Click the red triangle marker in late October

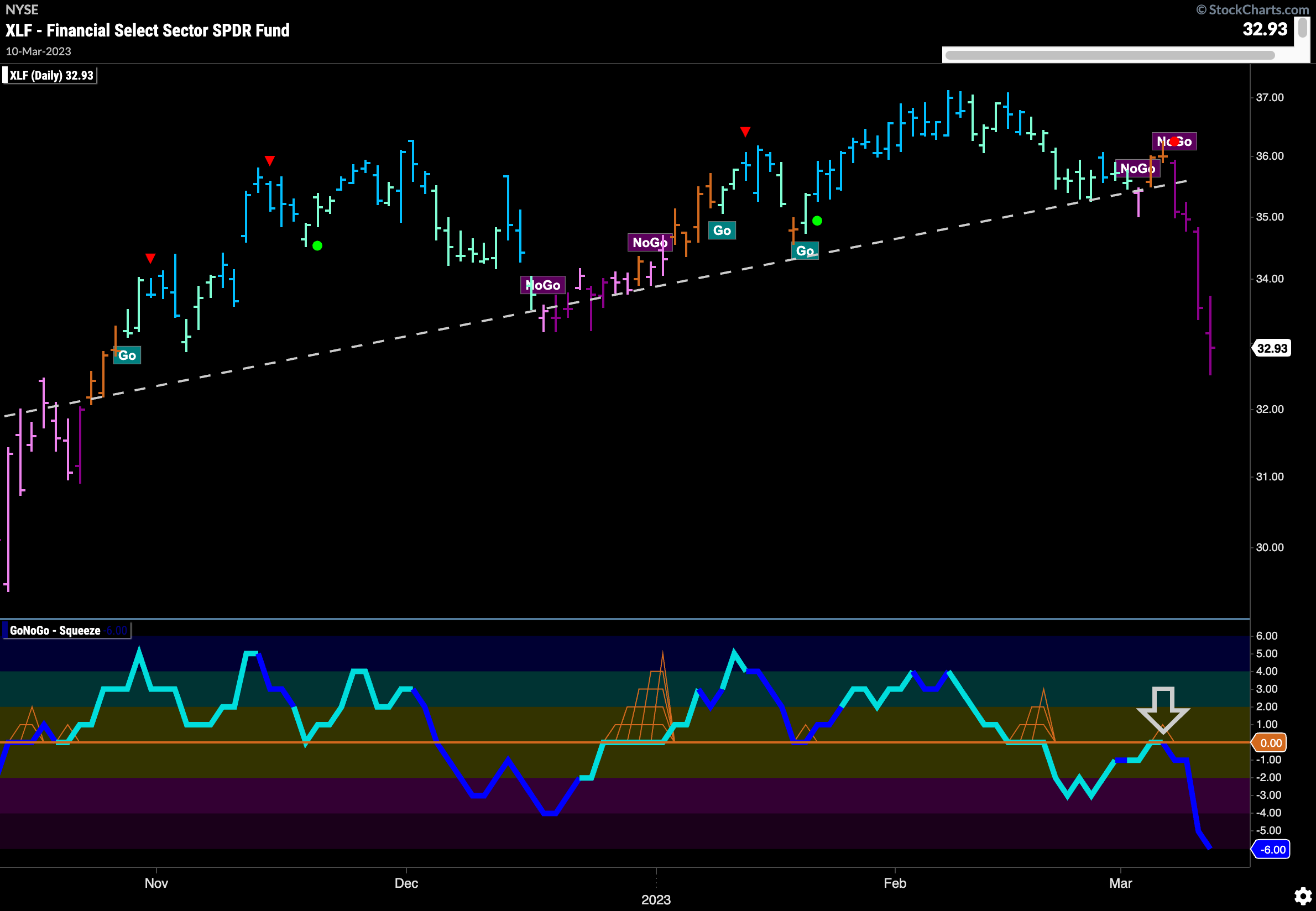[150, 259]
